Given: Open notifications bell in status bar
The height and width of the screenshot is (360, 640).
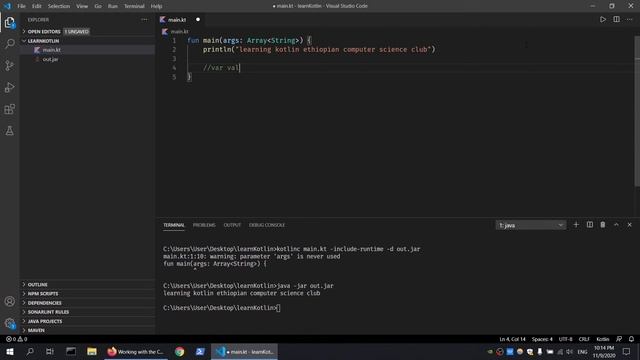Looking at the screenshot, I should pos(631,339).
